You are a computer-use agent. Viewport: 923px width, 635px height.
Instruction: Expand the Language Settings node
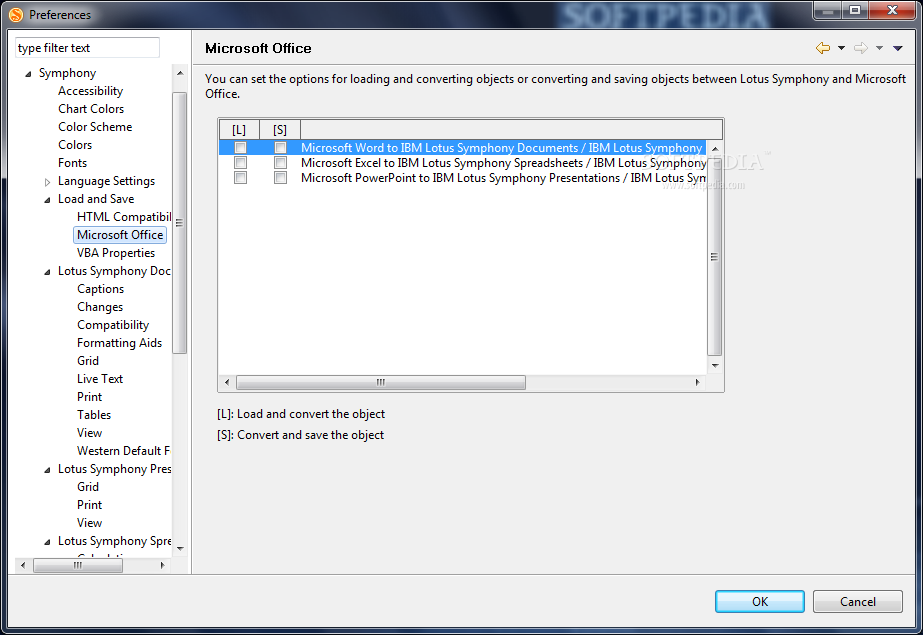(x=48, y=182)
